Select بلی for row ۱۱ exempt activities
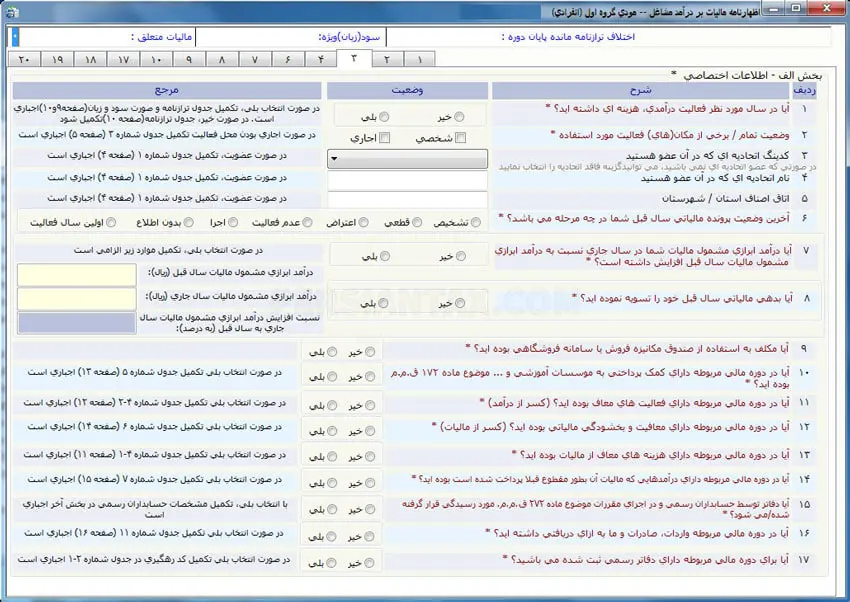This screenshot has width=850, height=602. click(332, 405)
